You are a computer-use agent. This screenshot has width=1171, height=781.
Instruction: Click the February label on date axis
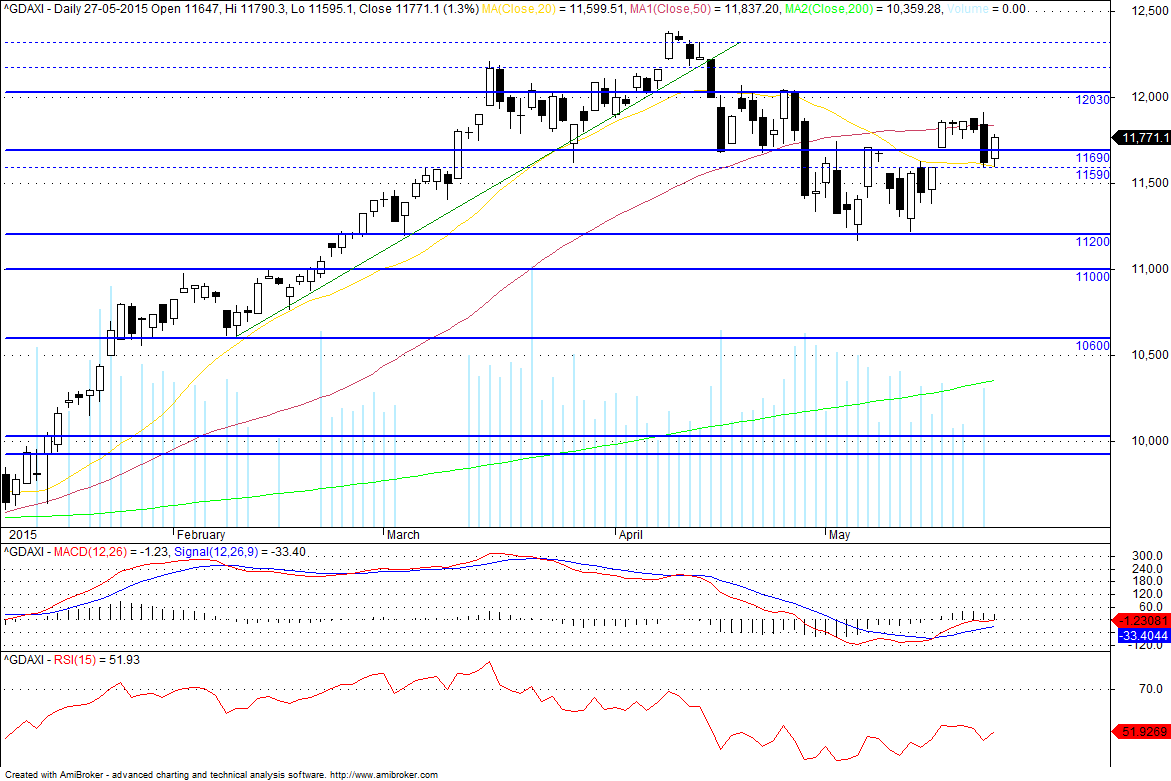click(x=201, y=535)
